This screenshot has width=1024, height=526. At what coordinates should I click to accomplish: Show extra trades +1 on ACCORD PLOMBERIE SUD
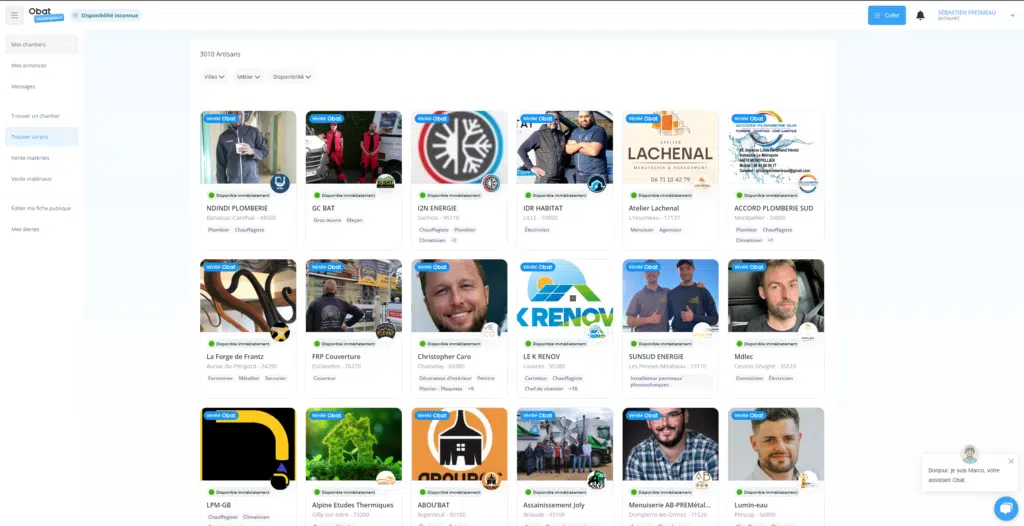(x=770, y=240)
